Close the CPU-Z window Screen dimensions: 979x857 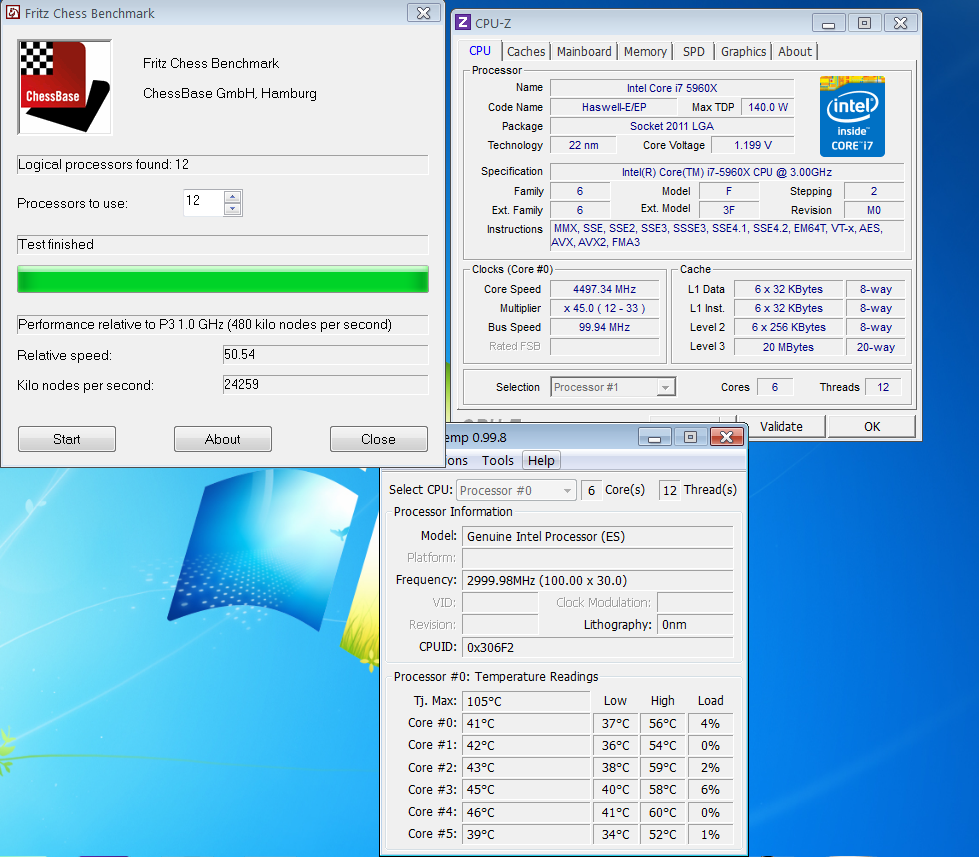900,24
